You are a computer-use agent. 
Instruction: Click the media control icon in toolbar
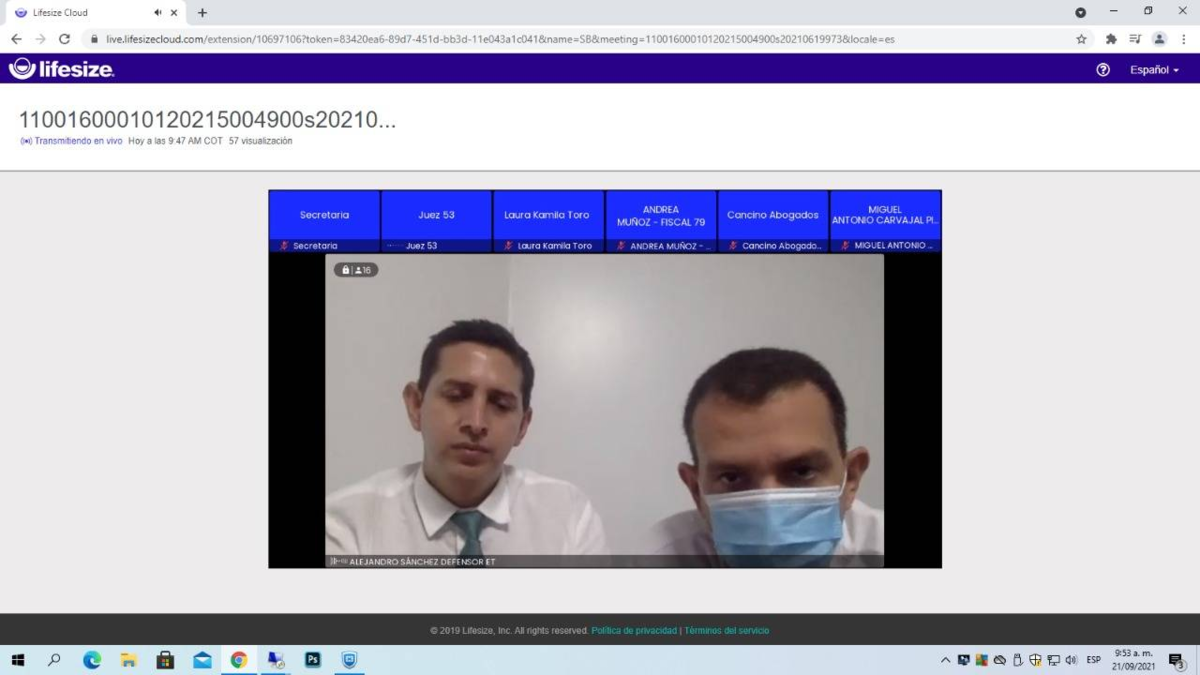coord(1135,39)
